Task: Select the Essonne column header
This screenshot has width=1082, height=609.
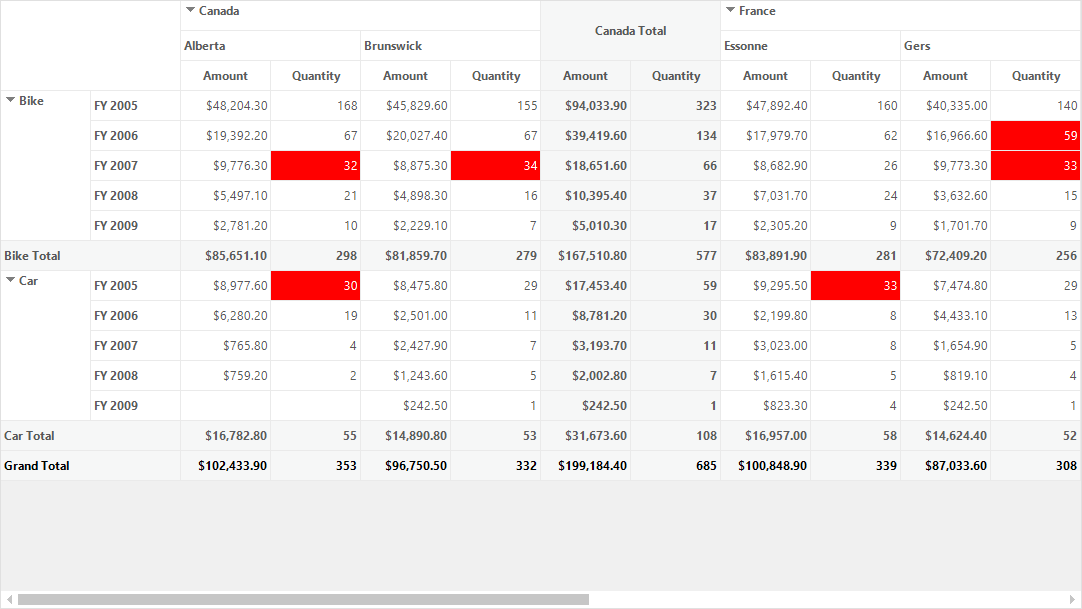Action: point(811,46)
